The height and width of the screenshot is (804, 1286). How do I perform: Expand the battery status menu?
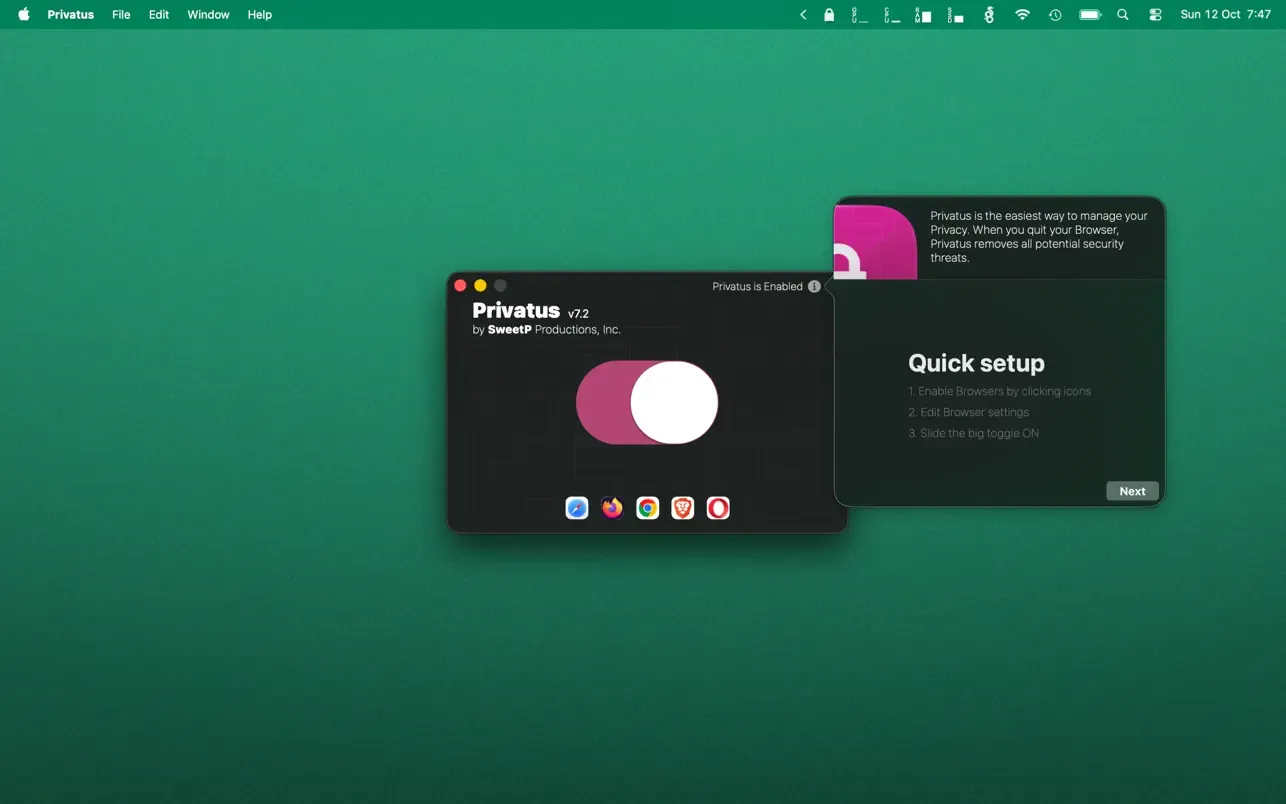pos(1089,15)
